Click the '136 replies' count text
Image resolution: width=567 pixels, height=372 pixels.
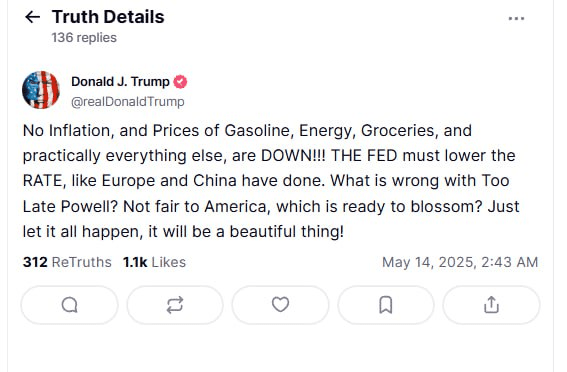84,38
